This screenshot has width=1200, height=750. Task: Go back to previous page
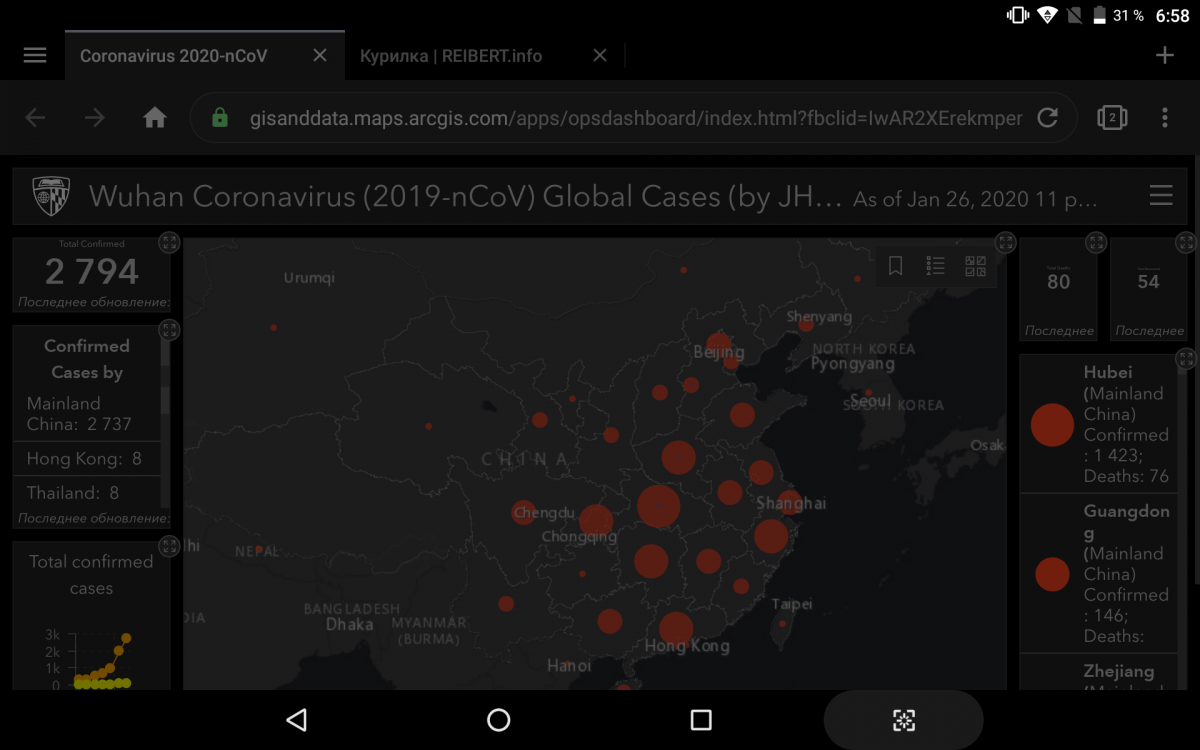tap(35, 118)
